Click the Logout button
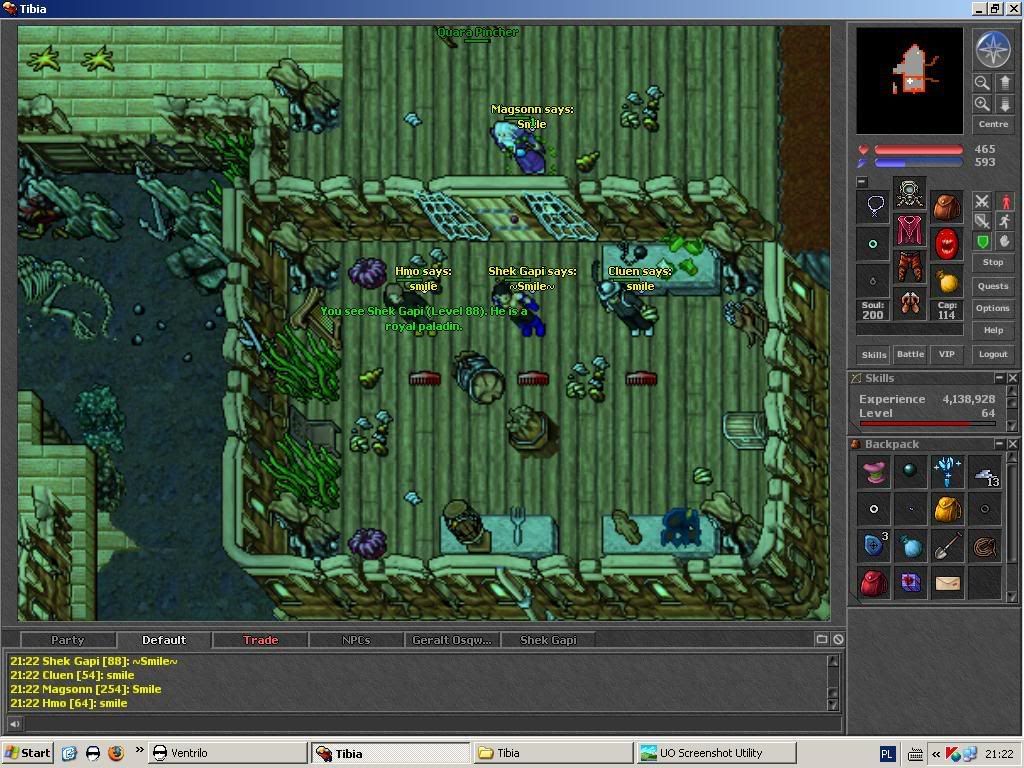The image size is (1024, 768). tap(993, 354)
